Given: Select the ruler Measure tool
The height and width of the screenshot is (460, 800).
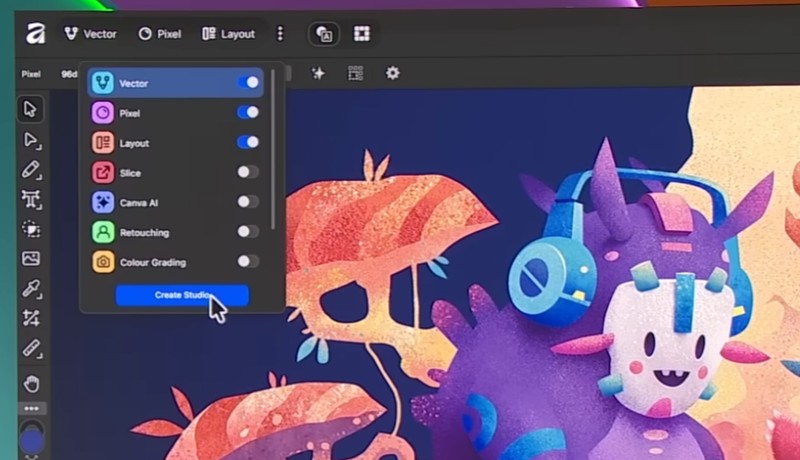Looking at the screenshot, I should coord(31,349).
